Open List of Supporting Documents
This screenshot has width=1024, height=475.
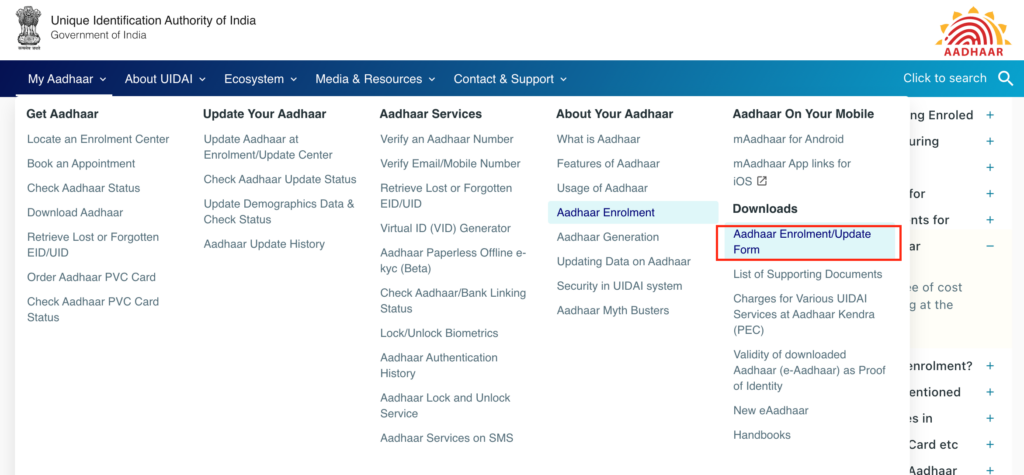click(807, 274)
